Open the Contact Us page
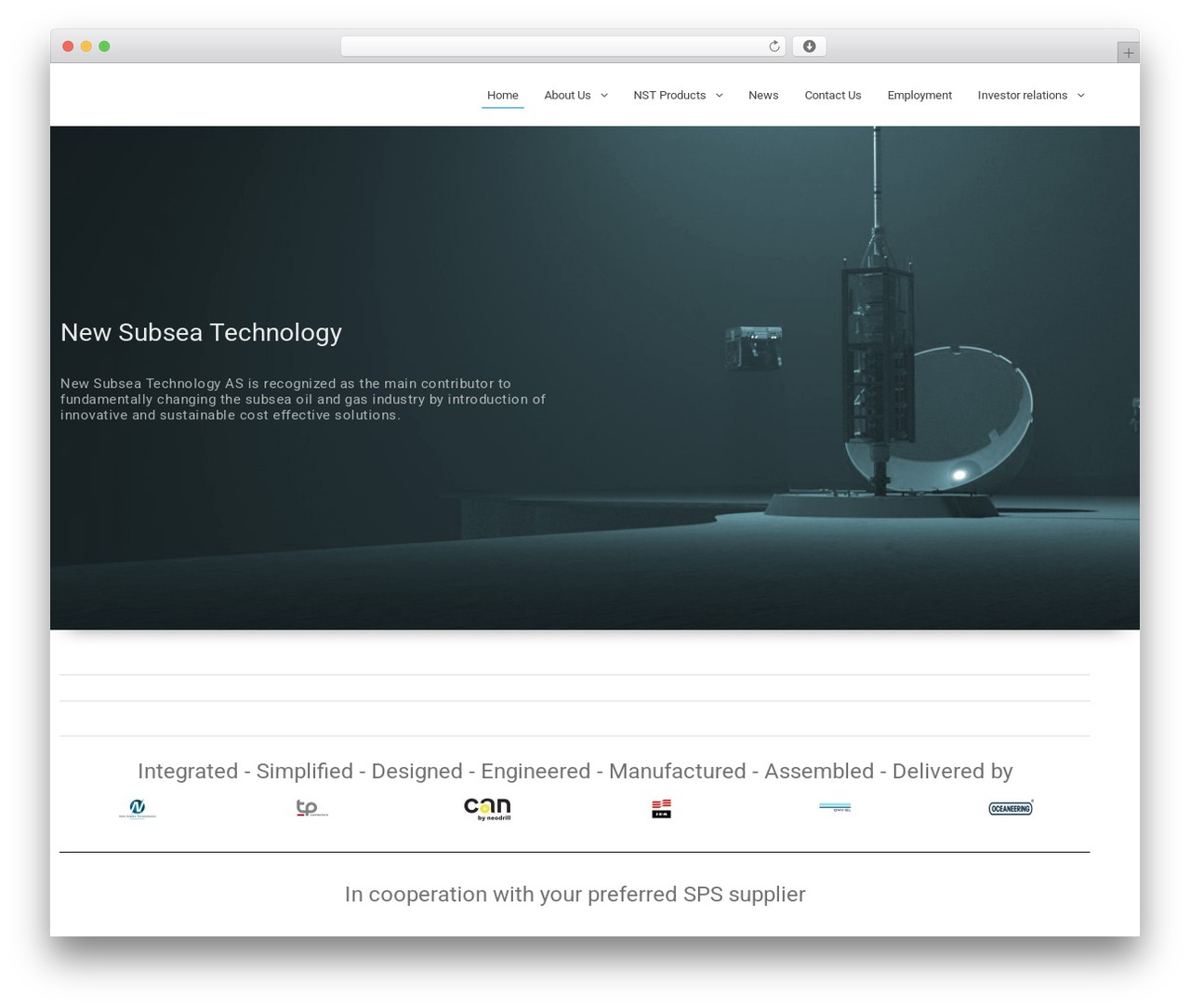 [x=833, y=95]
